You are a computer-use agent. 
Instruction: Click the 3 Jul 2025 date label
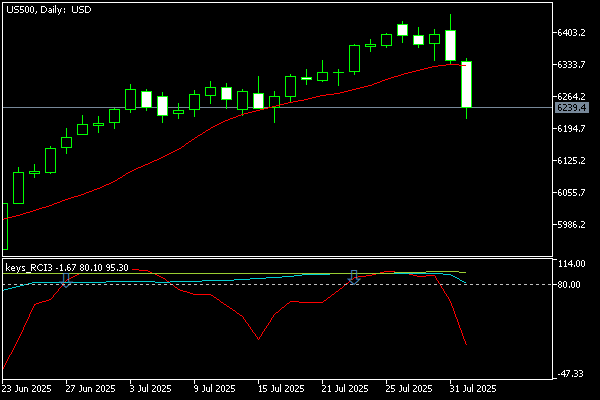point(150,389)
